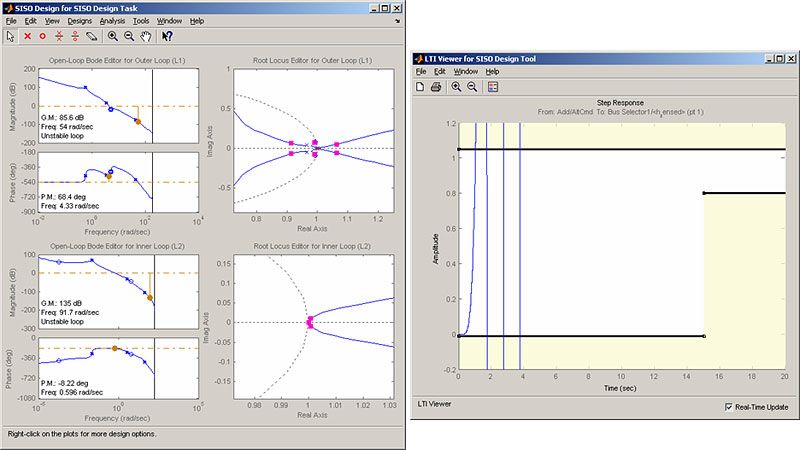The height and width of the screenshot is (450, 800).
Task: Click the 'P.M.: -8.22 deg' text
Action: [64, 383]
